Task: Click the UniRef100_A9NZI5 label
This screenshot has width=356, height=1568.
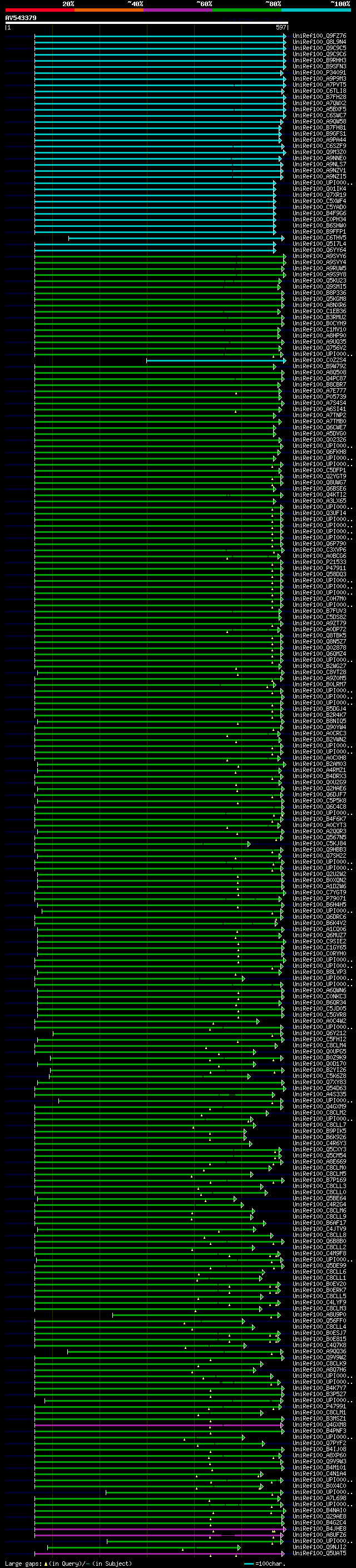Action: pos(319,176)
